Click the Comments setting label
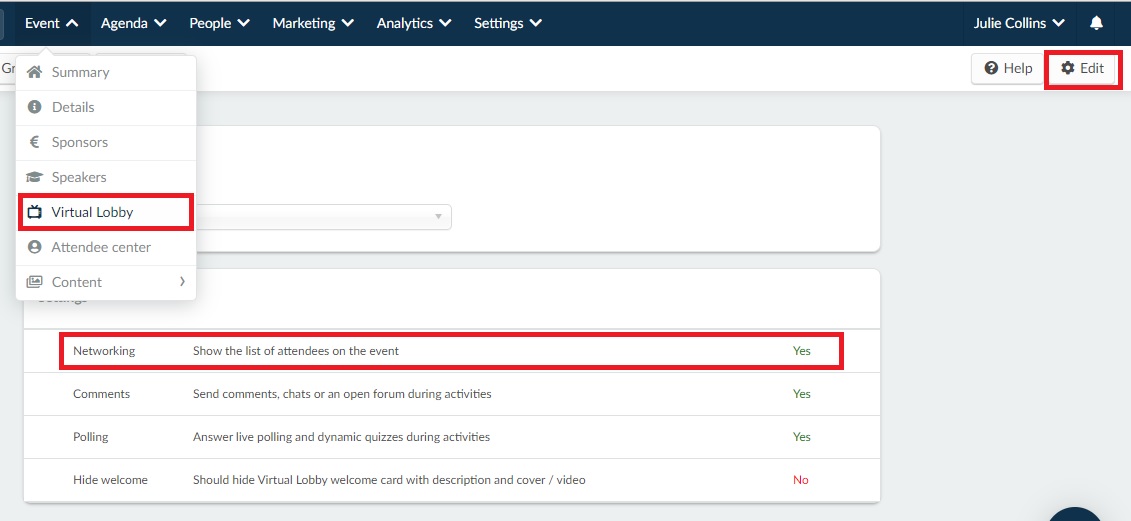Image resolution: width=1131 pixels, height=521 pixels. [x=102, y=394]
